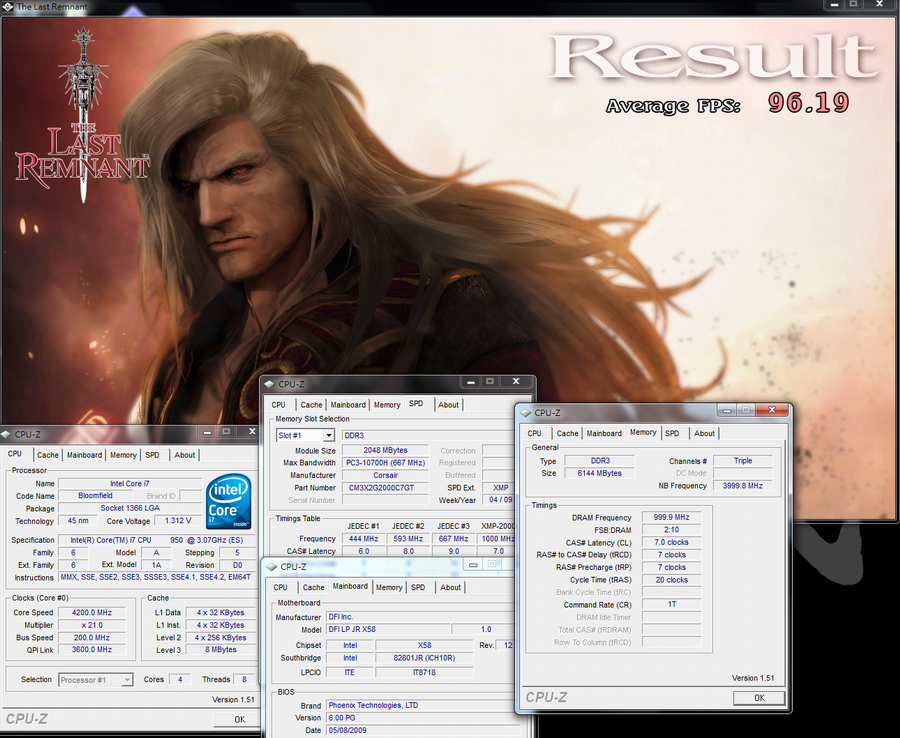Select Cache tab in the SPD window
The height and width of the screenshot is (738, 900).
pyautogui.click(x=312, y=405)
